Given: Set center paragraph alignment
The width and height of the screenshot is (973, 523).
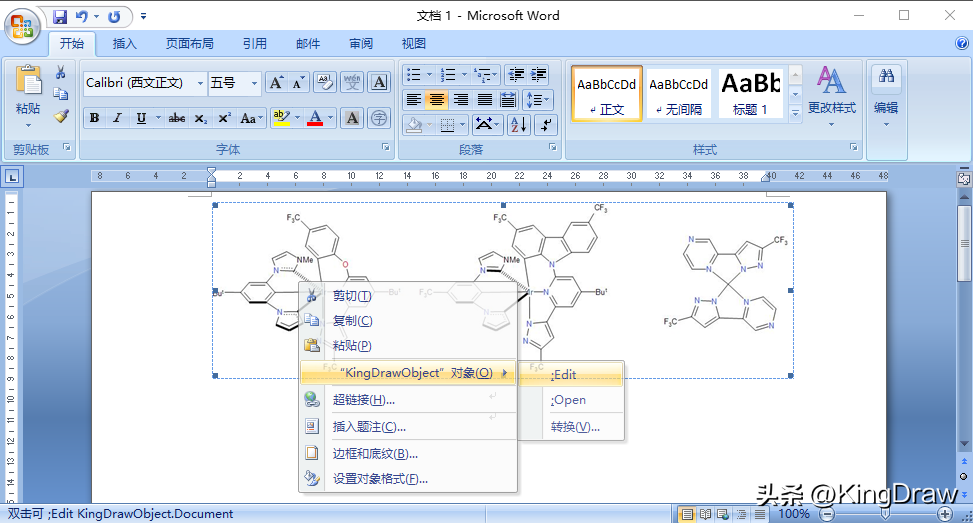Looking at the screenshot, I should coord(437,99).
